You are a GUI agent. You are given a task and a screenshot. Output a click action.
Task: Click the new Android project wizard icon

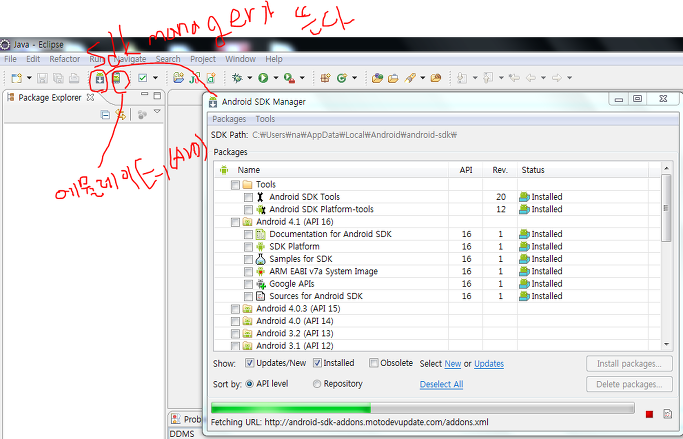178,78
